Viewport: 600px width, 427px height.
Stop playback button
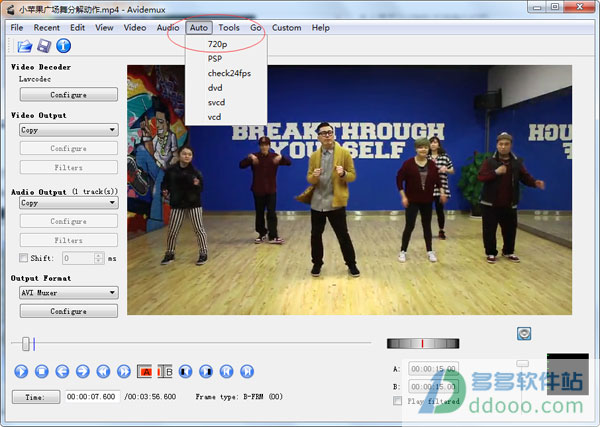(x=41, y=371)
